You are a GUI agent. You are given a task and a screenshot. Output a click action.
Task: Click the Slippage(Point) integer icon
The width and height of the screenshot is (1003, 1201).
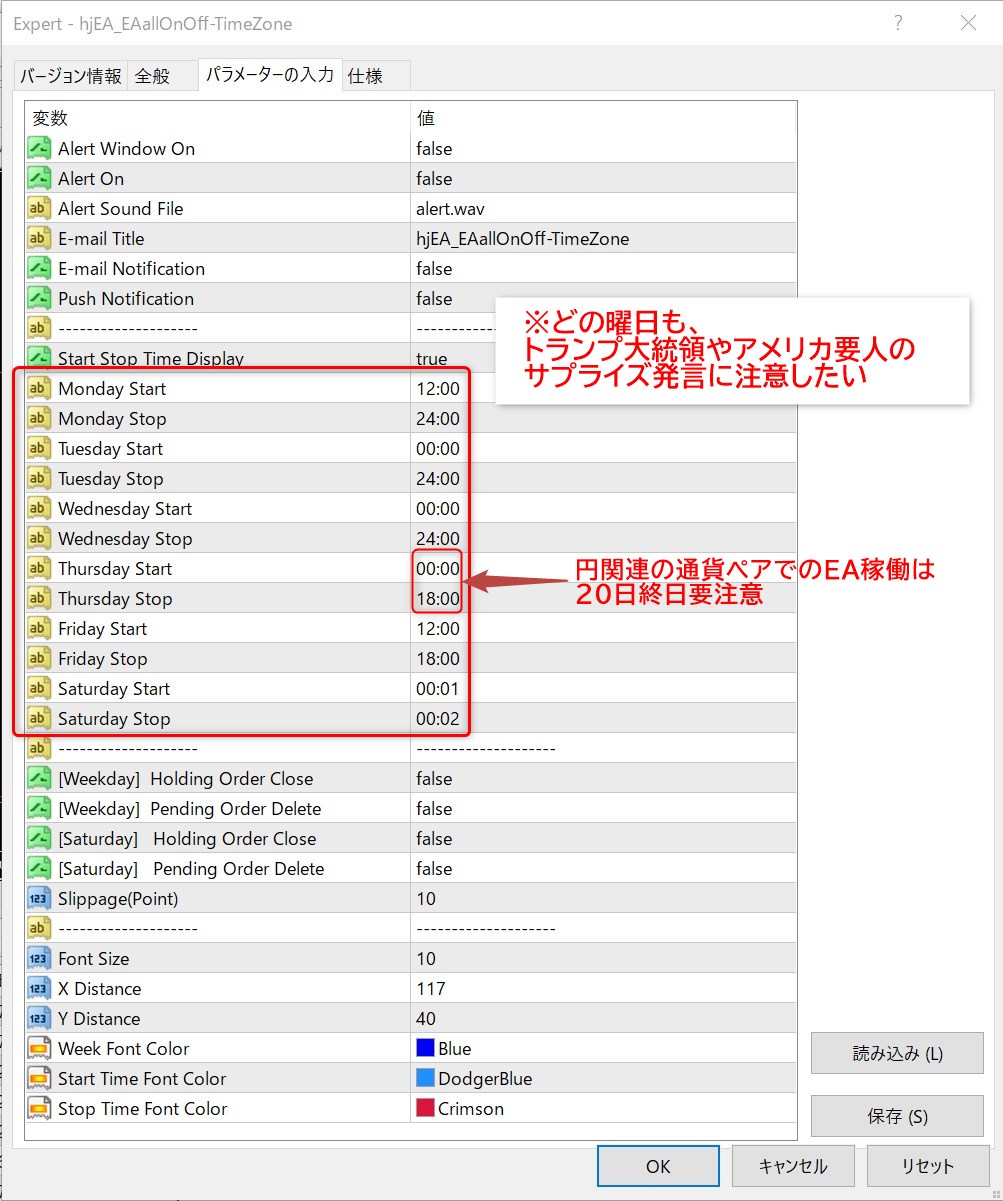coord(39,899)
